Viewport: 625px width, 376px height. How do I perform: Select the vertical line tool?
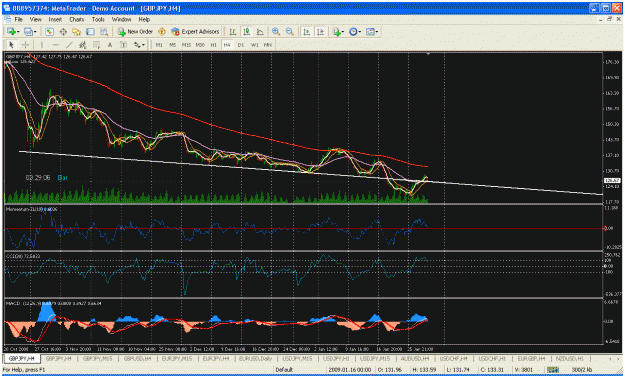pos(41,45)
